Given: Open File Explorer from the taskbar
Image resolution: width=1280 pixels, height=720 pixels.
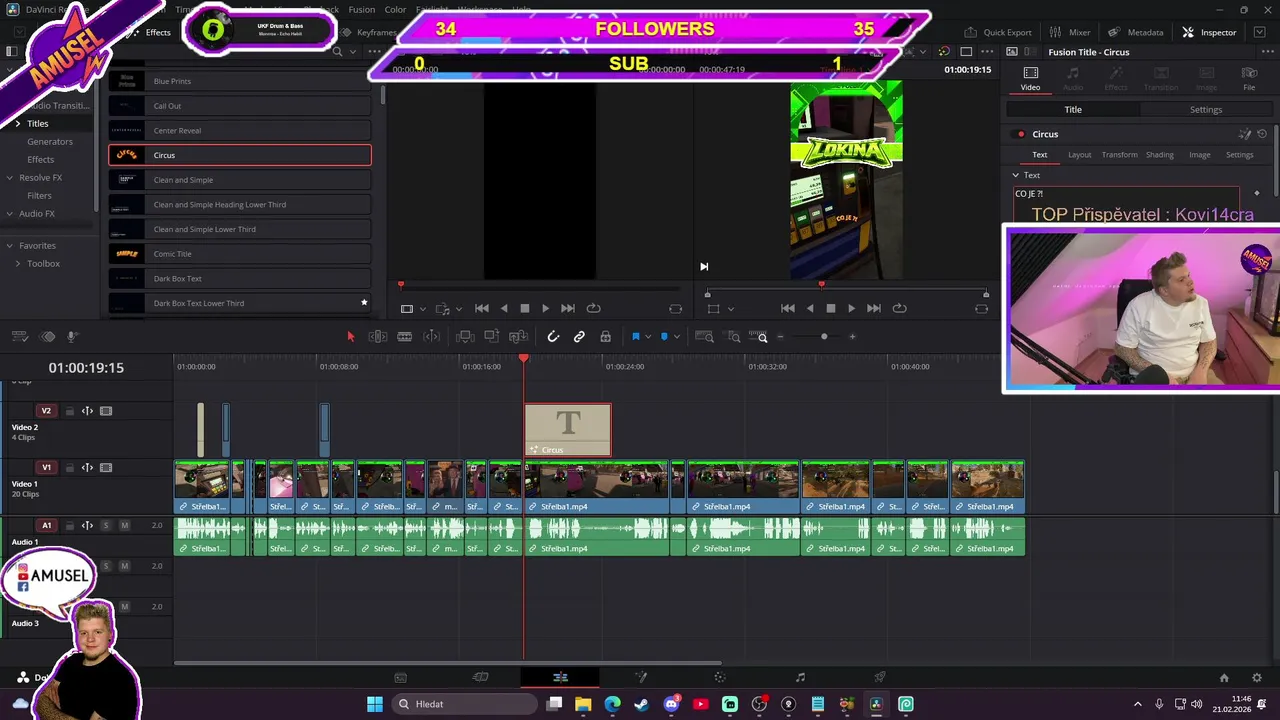Looking at the screenshot, I should [x=583, y=704].
